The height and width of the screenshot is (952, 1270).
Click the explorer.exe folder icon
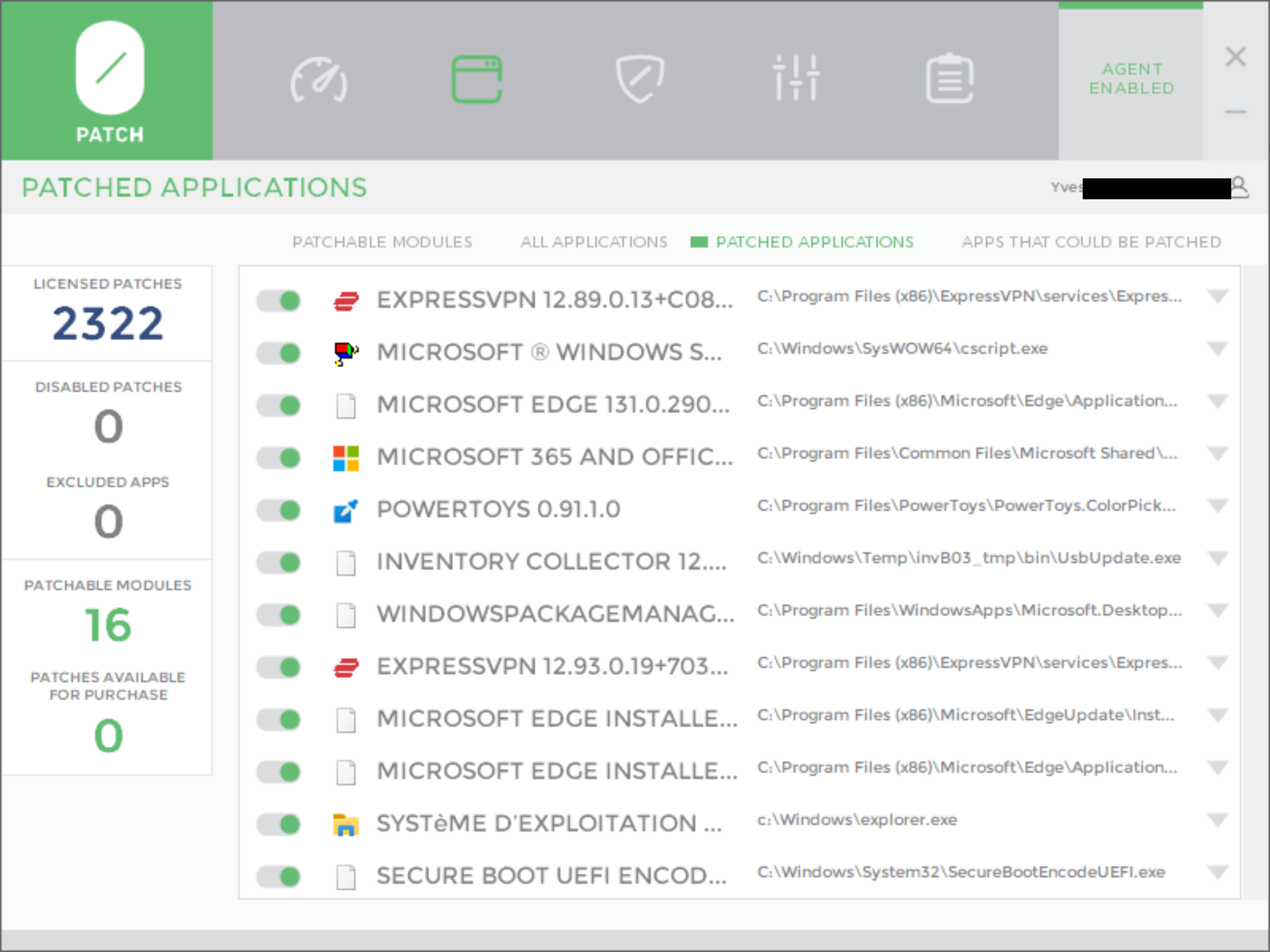click(x=346, y=824)
